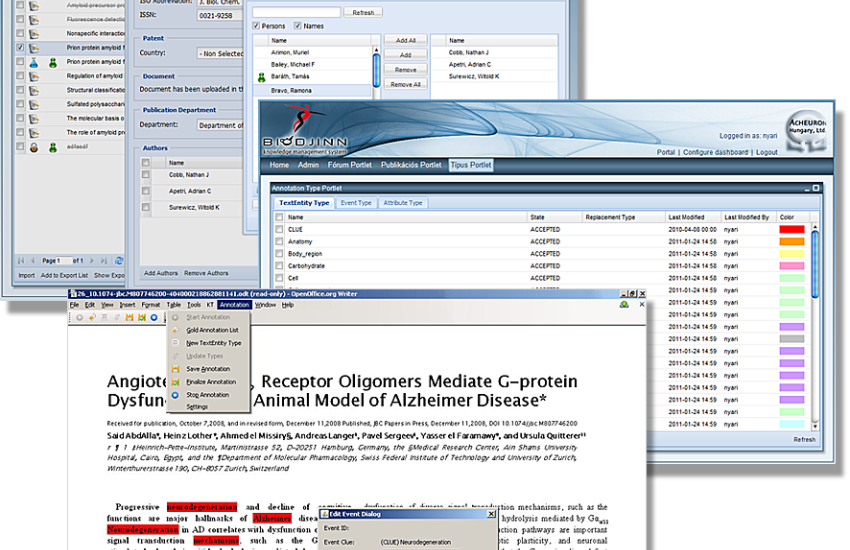The height and width of the screenshot is (550, 850).
Task: Click the Logout link
Action: (766, 152)
